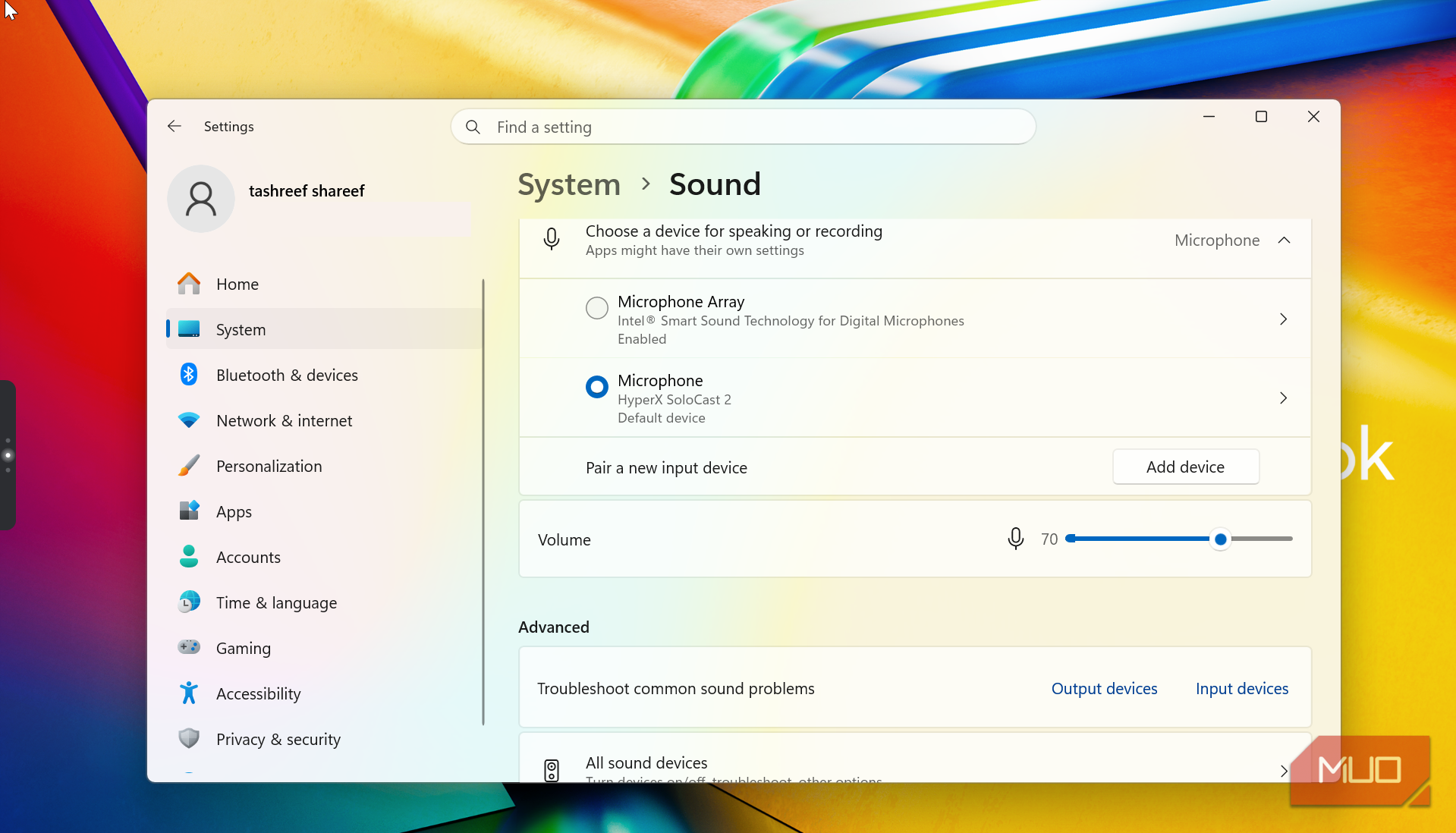The height and width of the screenshot is (833, 1456).
Task: Open Input devices troubleshooter link
Action: tap(1242, 688)
